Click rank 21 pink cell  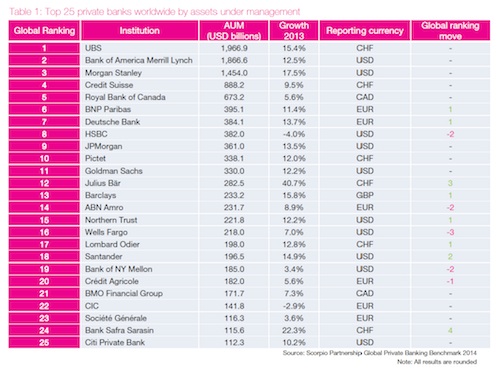tap(44, 294)
